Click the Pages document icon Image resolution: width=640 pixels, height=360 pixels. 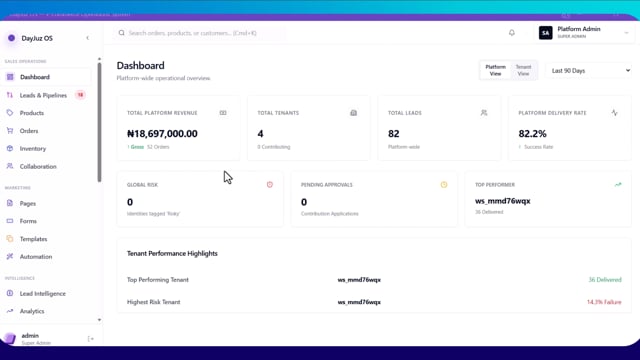(x=10, y=203)
